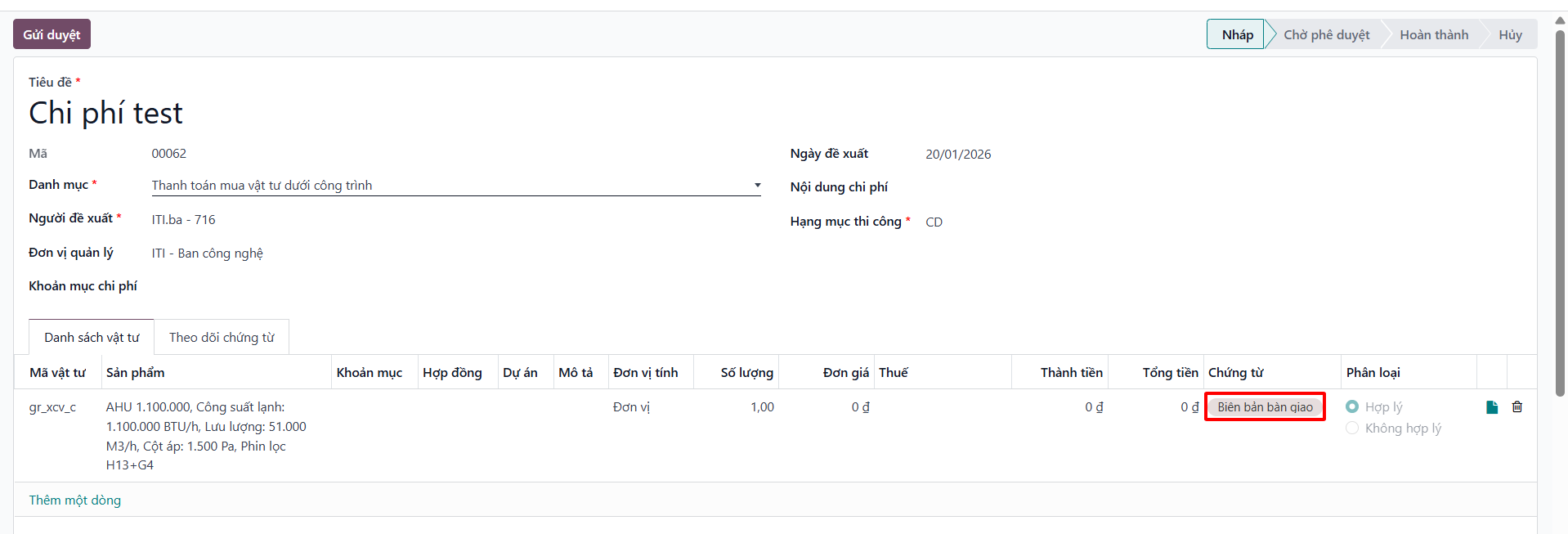1568x534 pixels.
Task: Click the Gửi duyệt button
Action: (x=52, y=34)
